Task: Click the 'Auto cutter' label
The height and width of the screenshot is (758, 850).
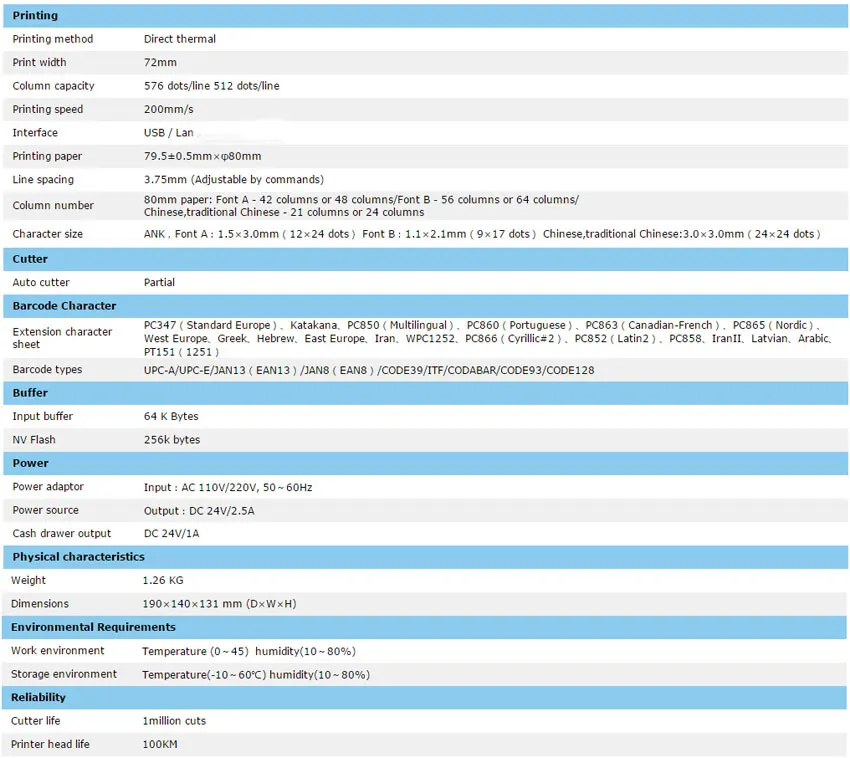Action: click(x=41, y=282)
